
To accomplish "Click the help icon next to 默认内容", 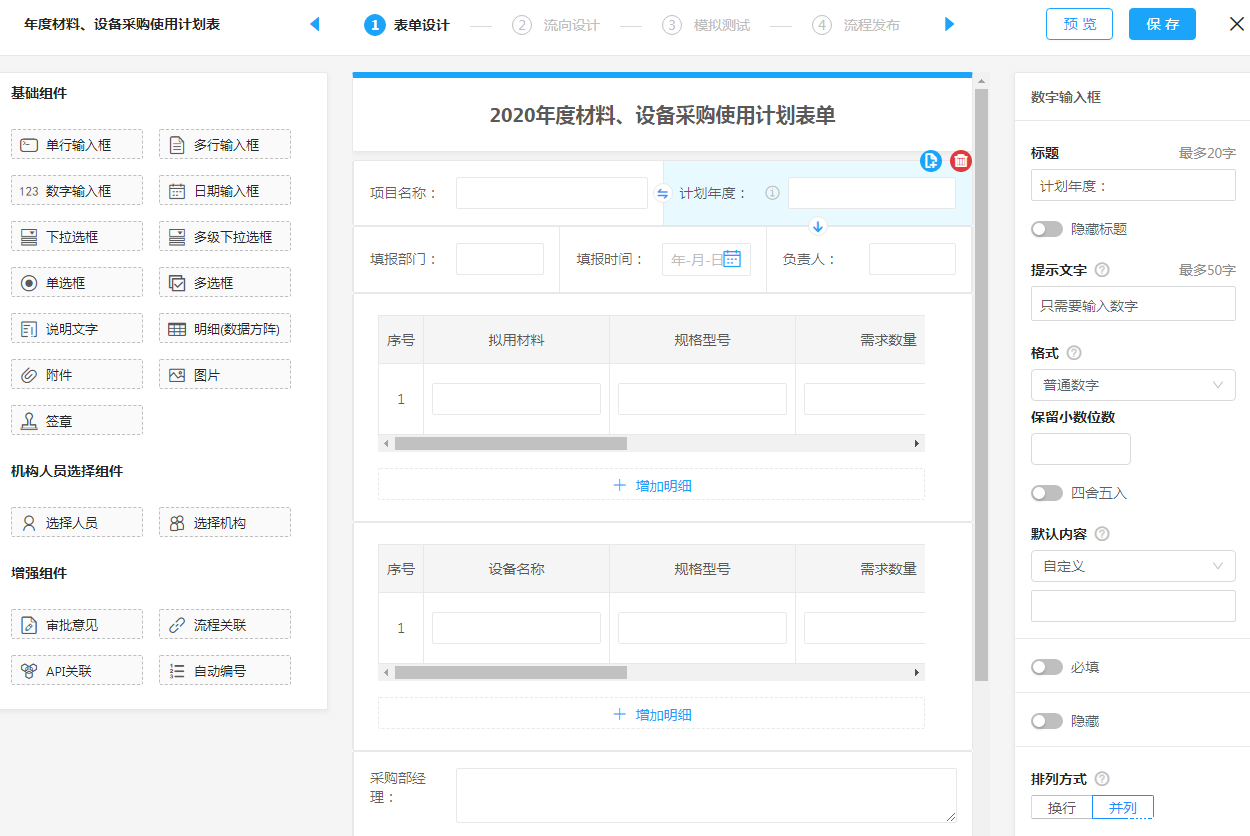I will 1102,534.
